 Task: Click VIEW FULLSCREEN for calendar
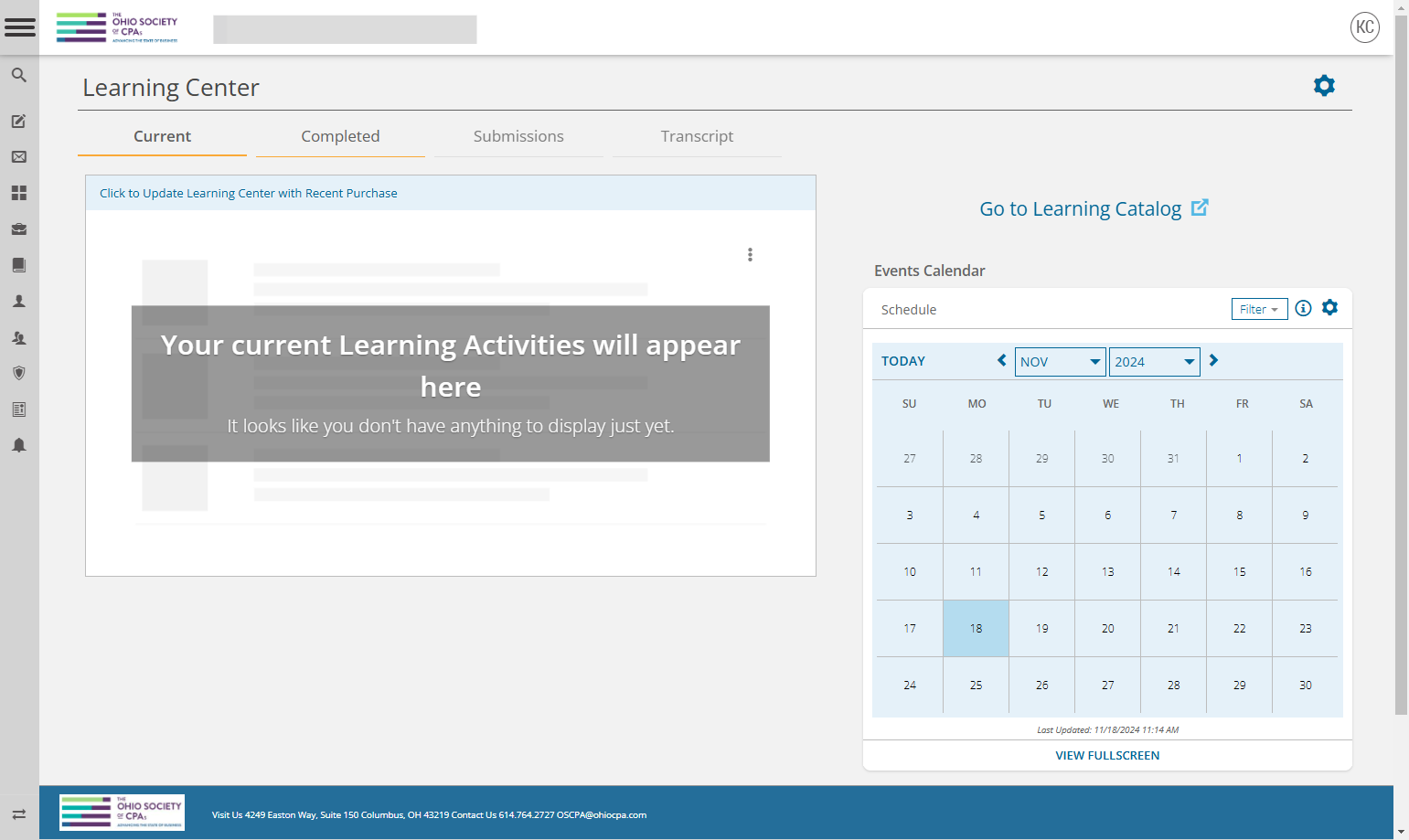[1107, 756]
